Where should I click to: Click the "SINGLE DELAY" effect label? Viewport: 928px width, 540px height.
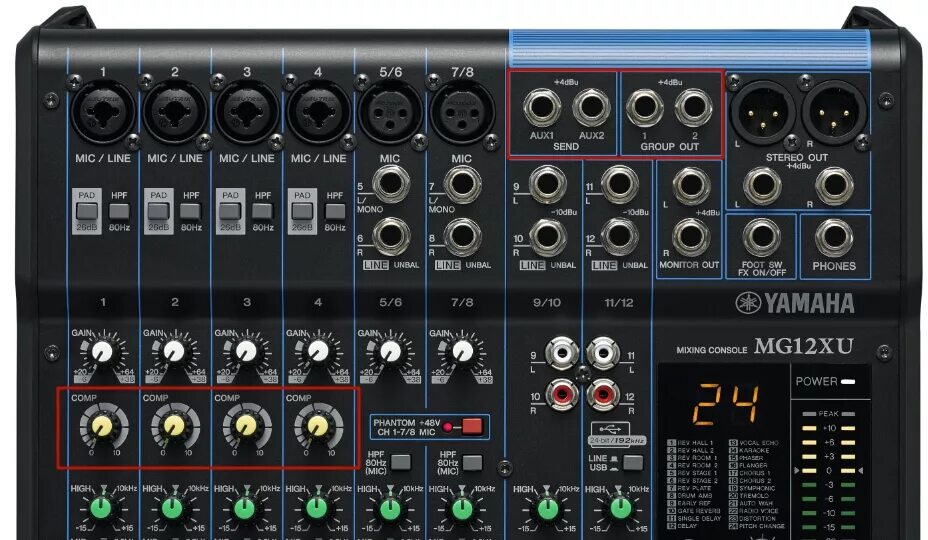(x=699, y=518)
